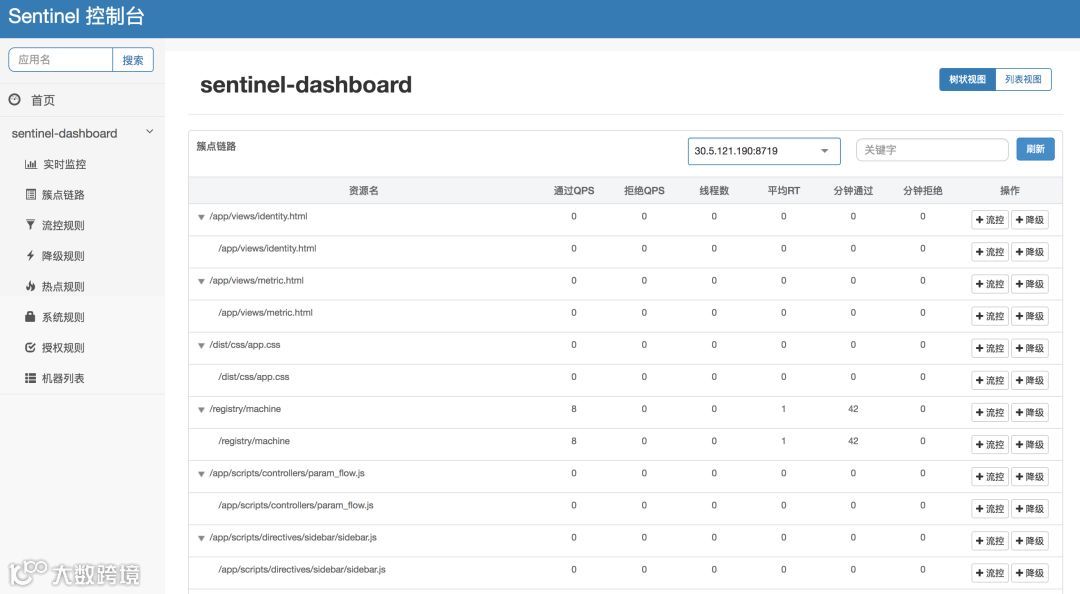Image resolution: width=1080 pixels, height=594 pixels.
Task: Add 流控 rule for child app.css row
Action: pos(990,380)
